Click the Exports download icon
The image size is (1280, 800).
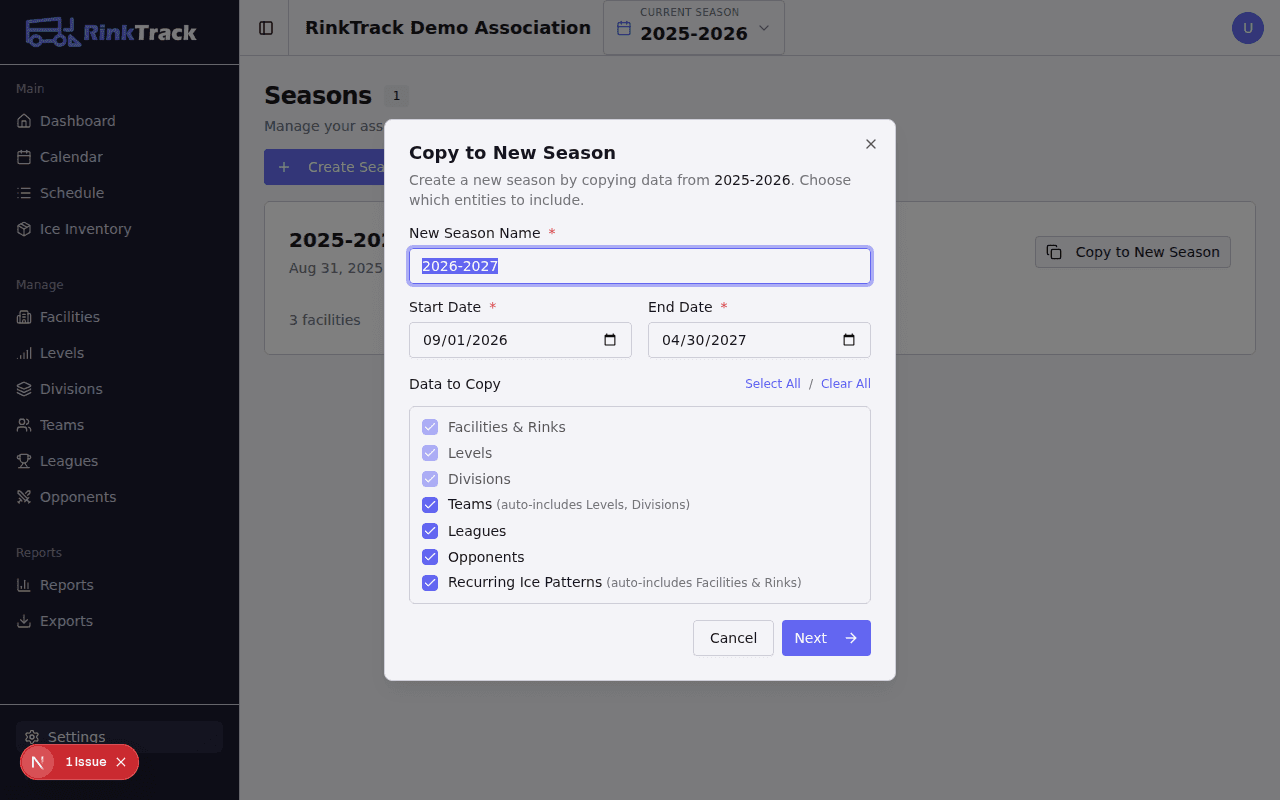24,621
